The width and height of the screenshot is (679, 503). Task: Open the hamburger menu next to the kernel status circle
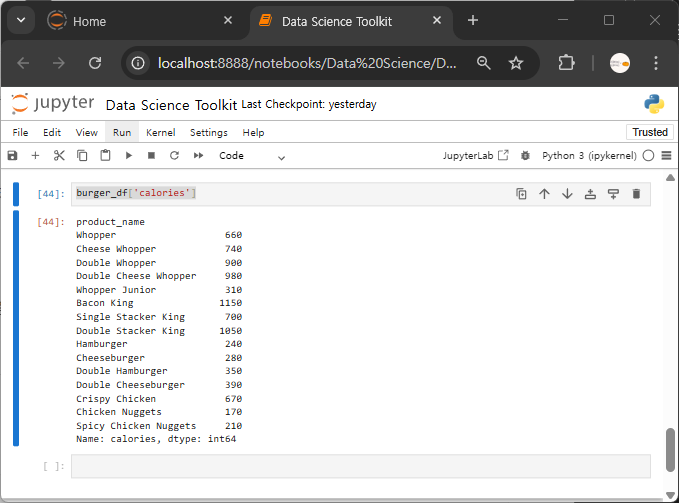coord(666,155)
